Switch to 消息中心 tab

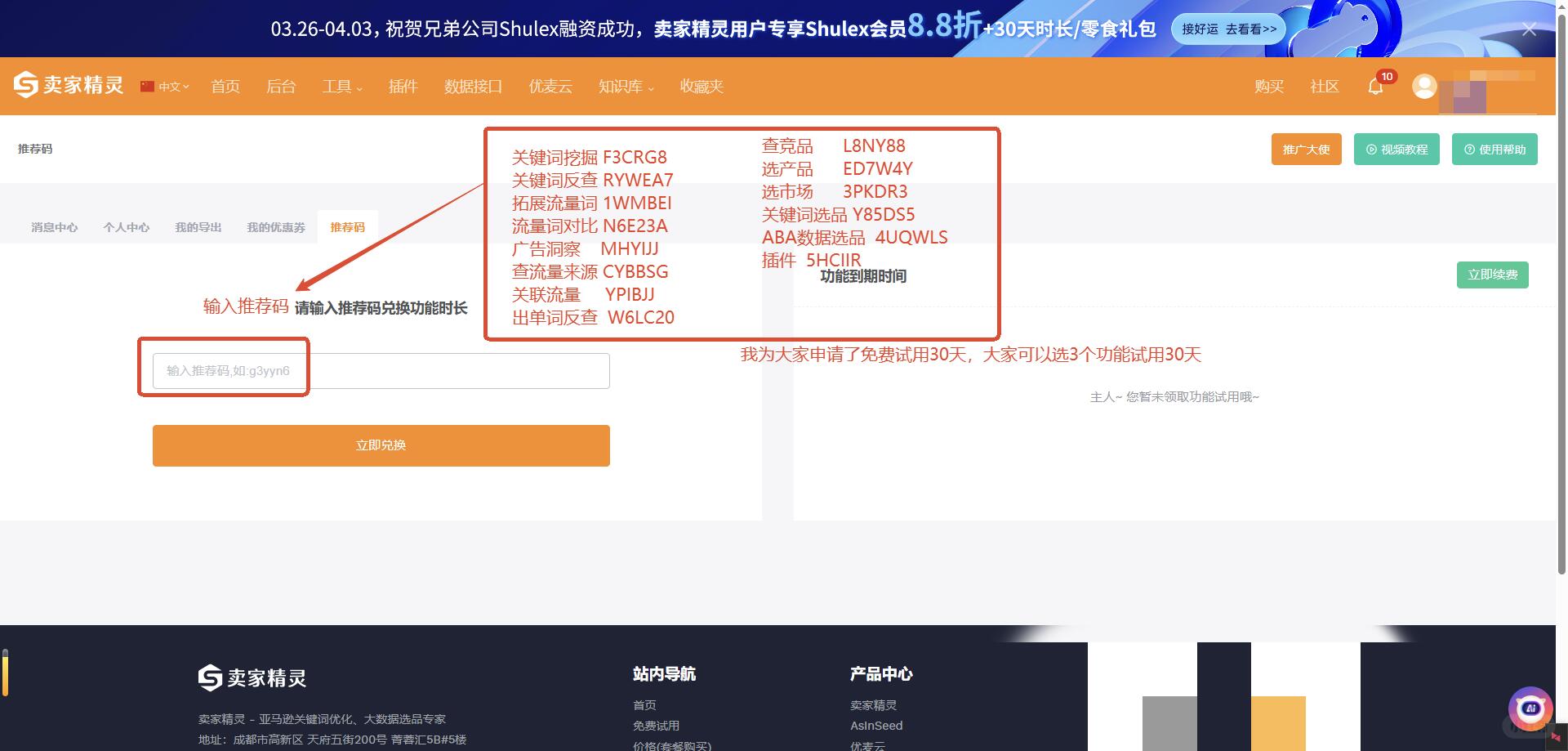pos(55,227)
